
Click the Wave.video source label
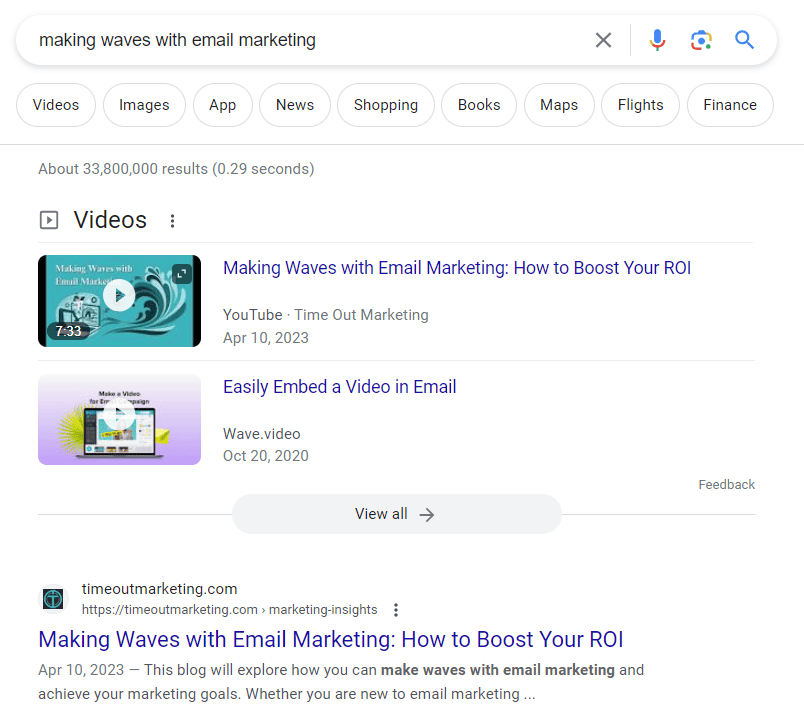(262, 434)
